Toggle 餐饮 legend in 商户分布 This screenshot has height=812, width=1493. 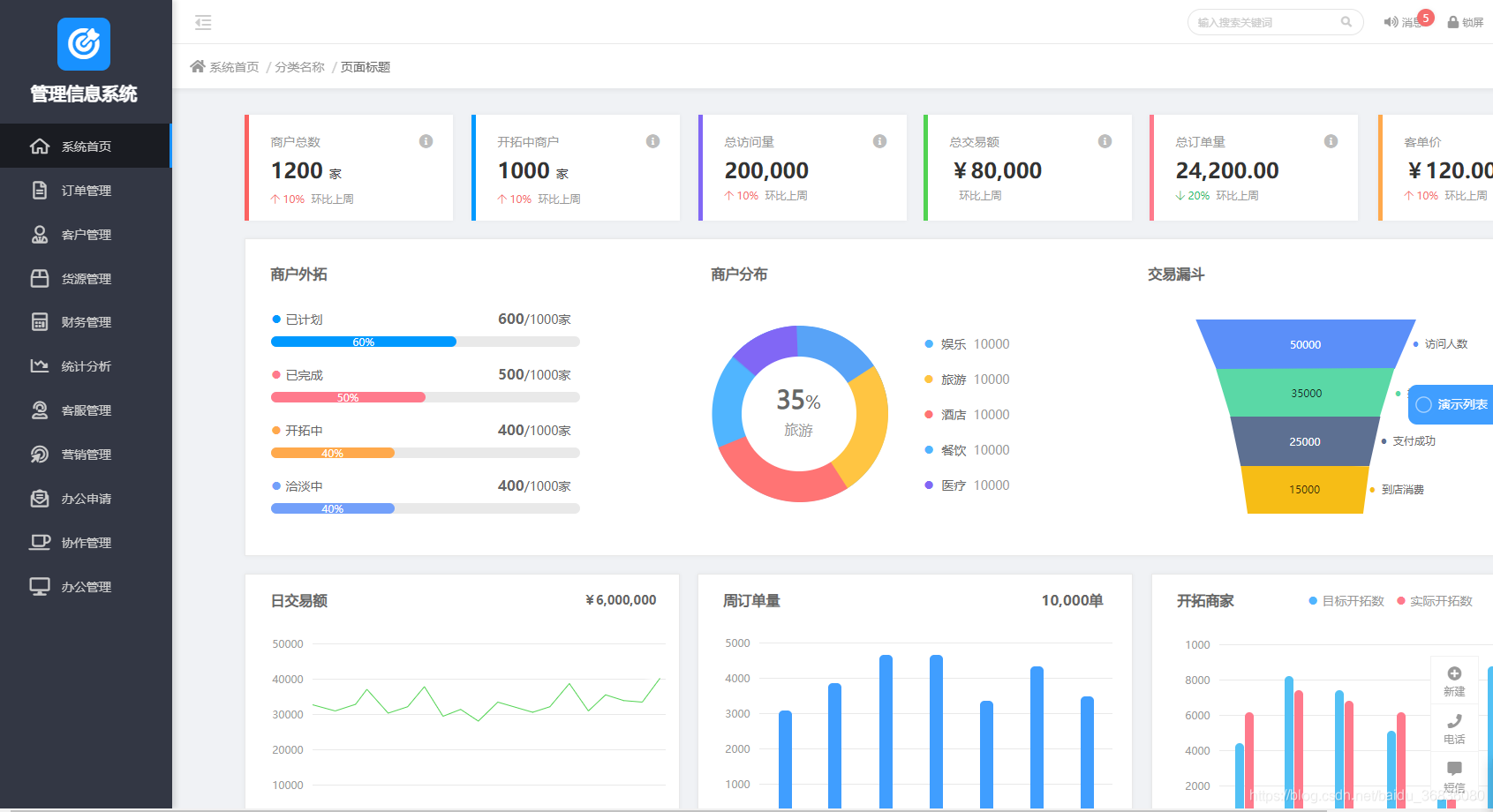click(x=967, y=450)
